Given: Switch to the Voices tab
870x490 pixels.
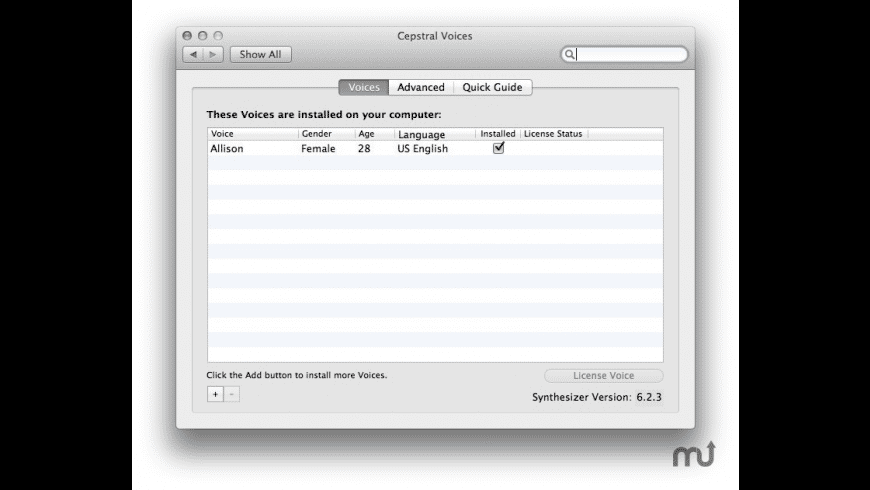Looking at the screenshot, I should coord(364,87).
